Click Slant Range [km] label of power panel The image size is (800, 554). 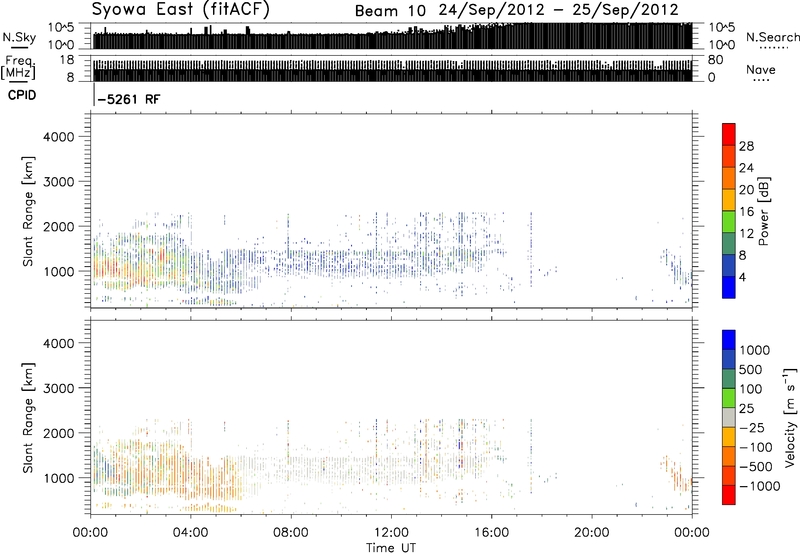[x=28, y=211]
